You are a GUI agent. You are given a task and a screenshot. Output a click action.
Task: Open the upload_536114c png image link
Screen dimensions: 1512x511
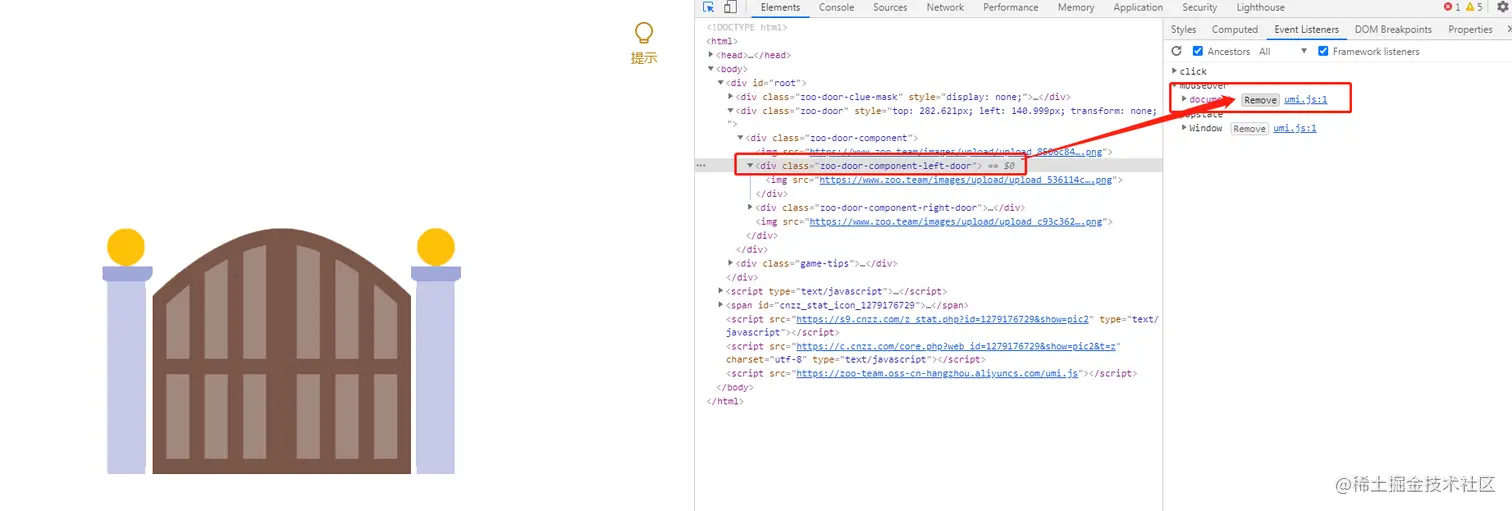tap(967, 180)
